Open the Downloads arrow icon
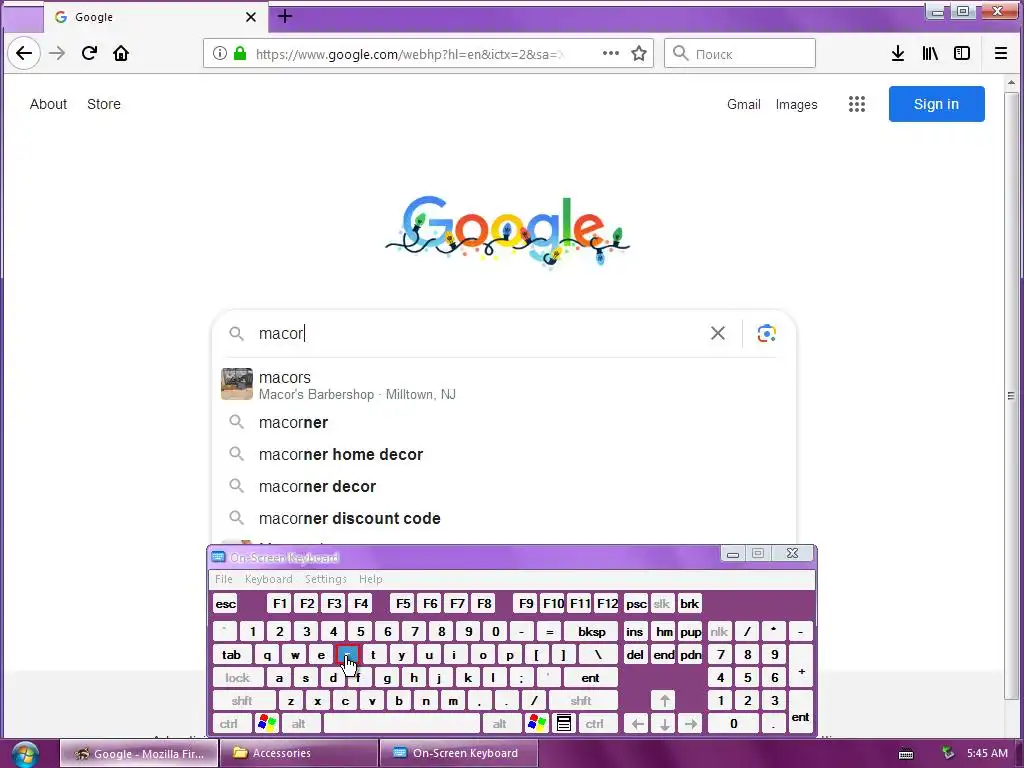The width and height of the screenshot is (1024, 768). pos(898,54)
